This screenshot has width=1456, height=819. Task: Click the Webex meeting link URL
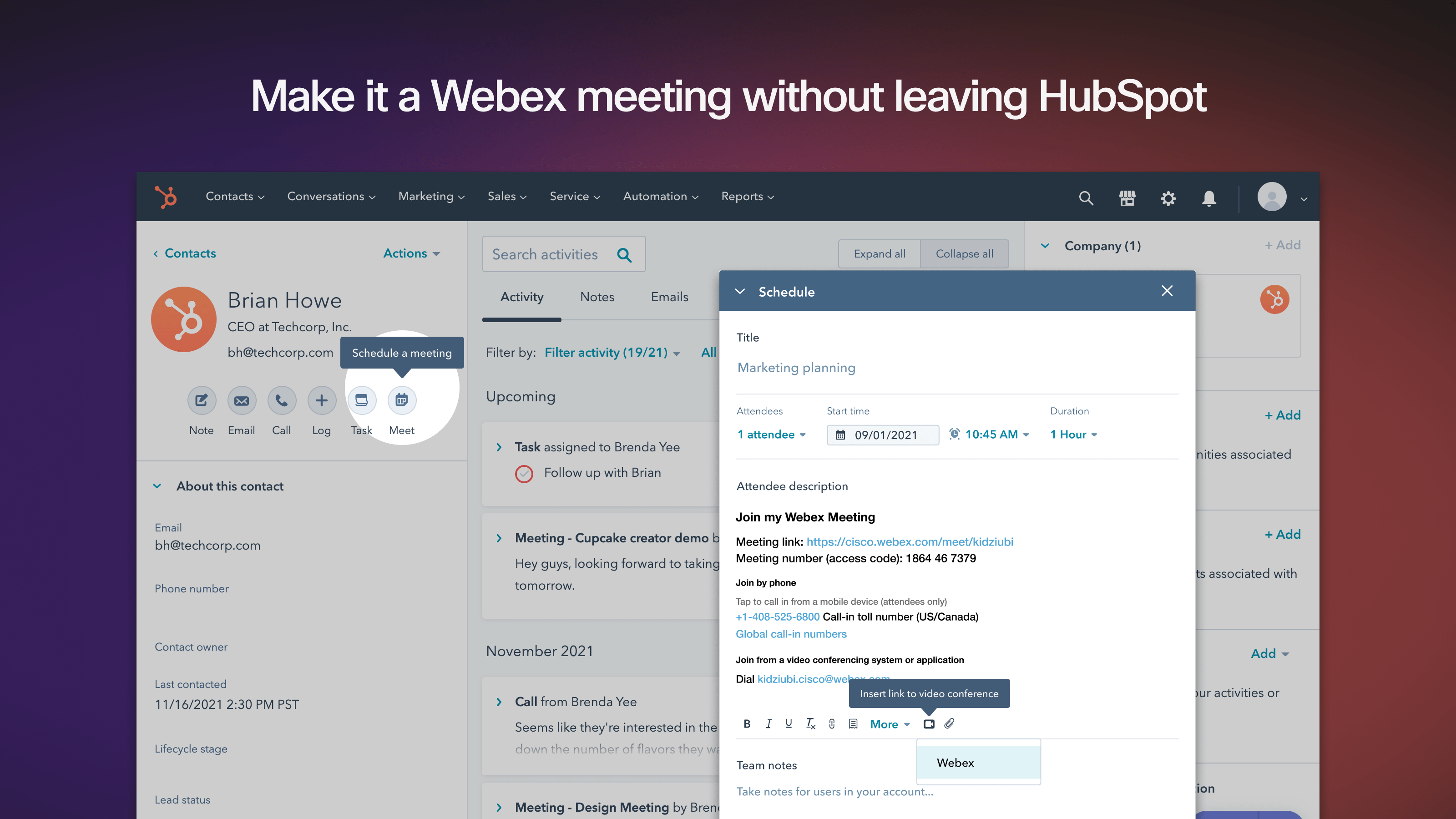[x=909, y=541]
